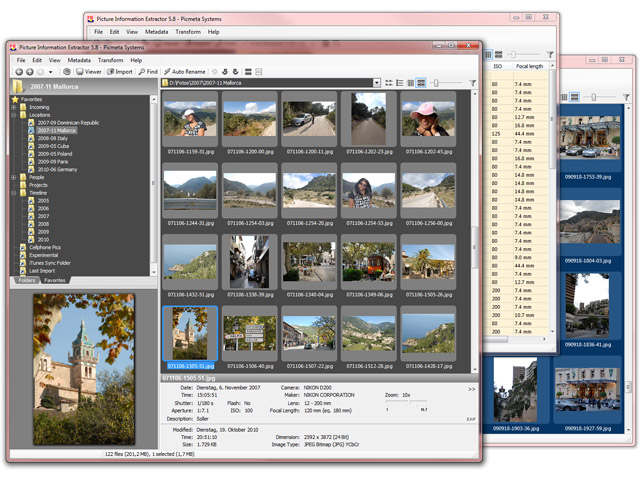This screenshot has width=640, height=480.
Task: Collapse the Locations tree node
Action: 14,115
